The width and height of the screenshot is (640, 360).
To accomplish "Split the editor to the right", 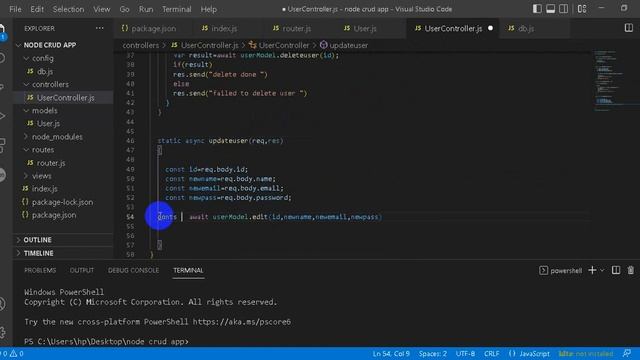I will (x=629, y=28).
